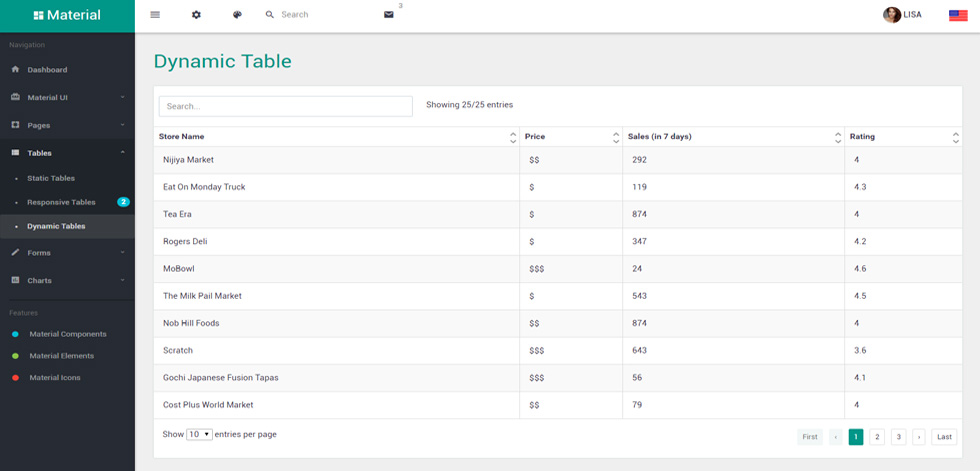This screenshot has width=980, height=471.
Task: Click the First pagination button
Action: pyautogui.click(x=810, y=437)
